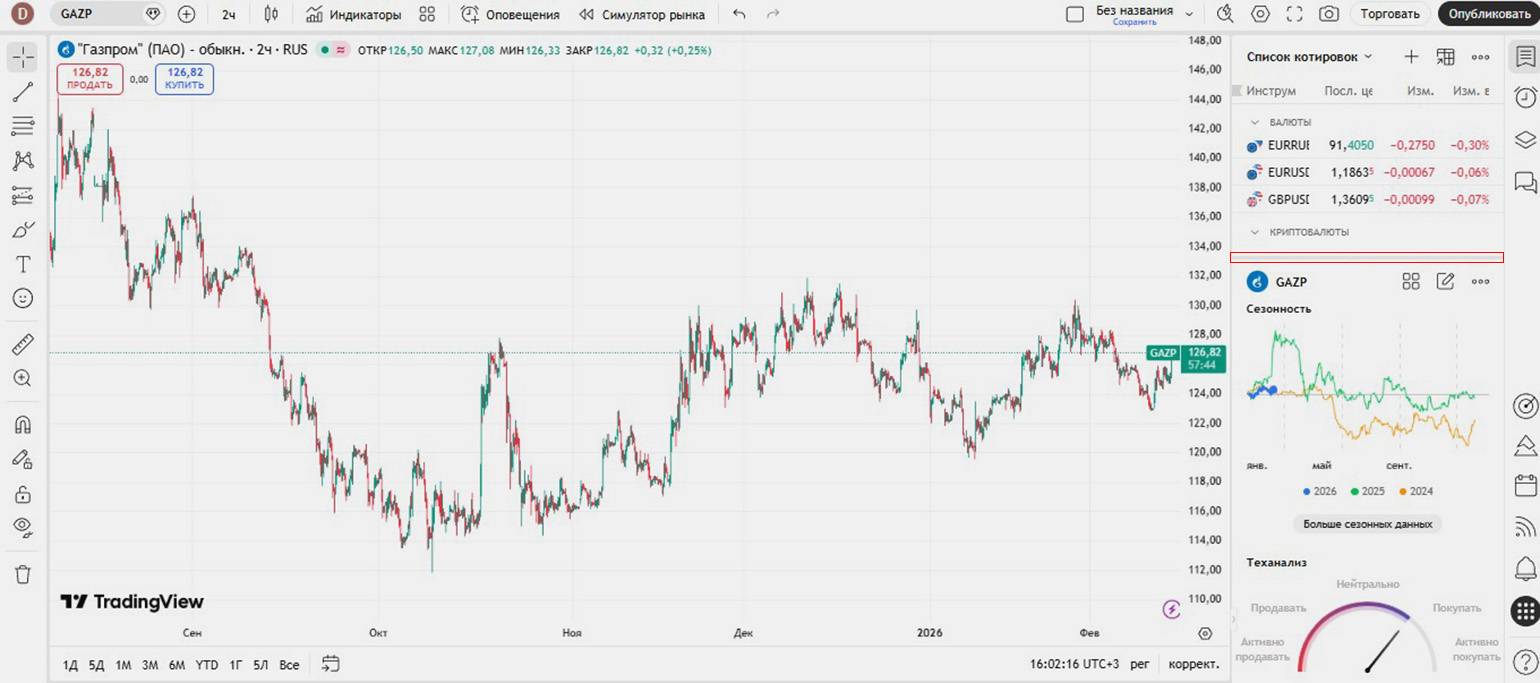Click the trash icon to remove drawings
This screenshot has height=683, width=1540.
point(23,574)
